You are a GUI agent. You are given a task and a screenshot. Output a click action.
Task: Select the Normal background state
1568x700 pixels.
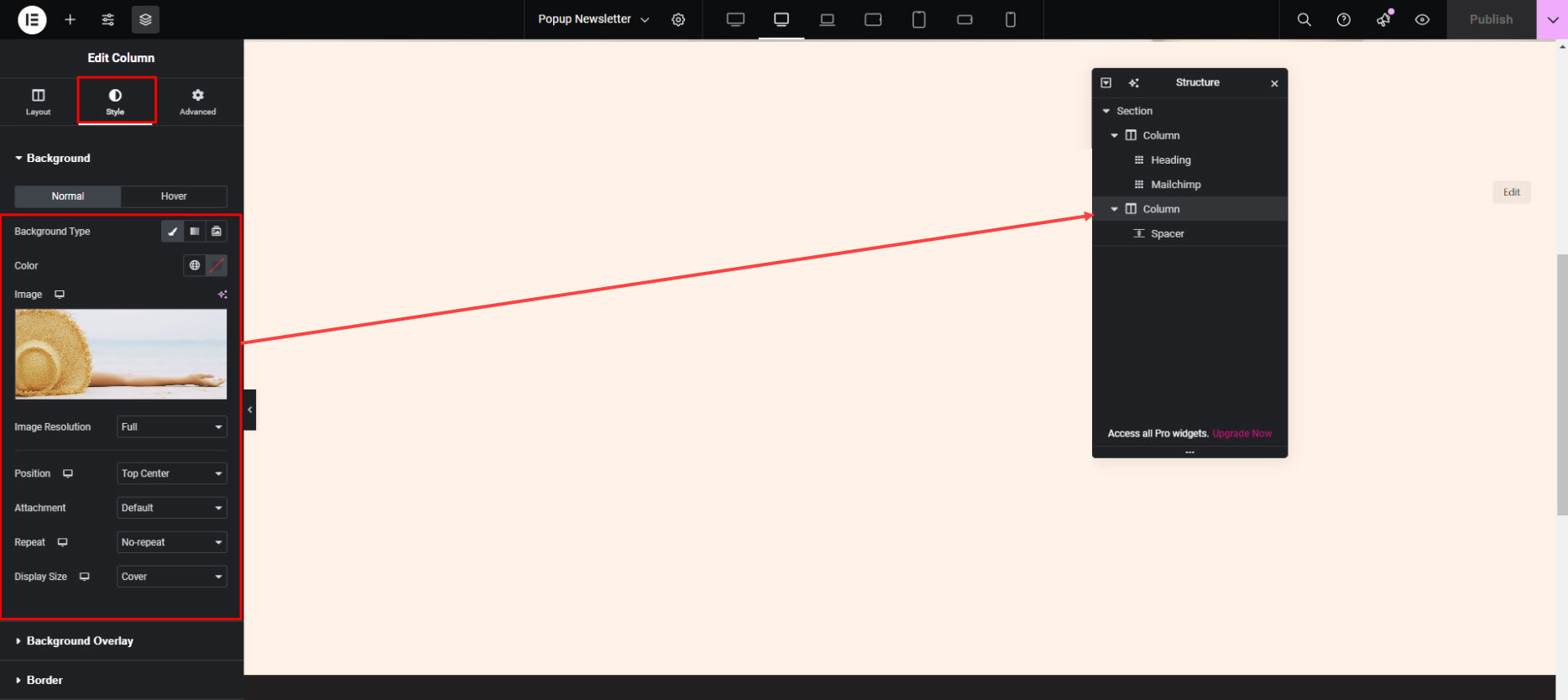point(68,196)
